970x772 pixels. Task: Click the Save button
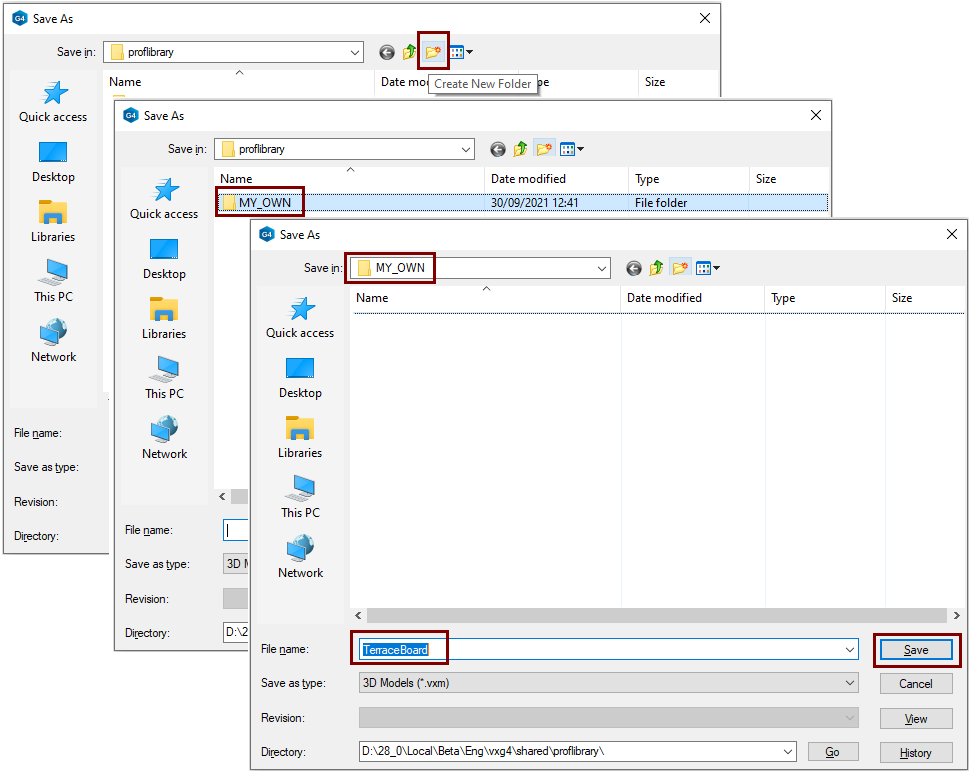(x=916, y=650)
